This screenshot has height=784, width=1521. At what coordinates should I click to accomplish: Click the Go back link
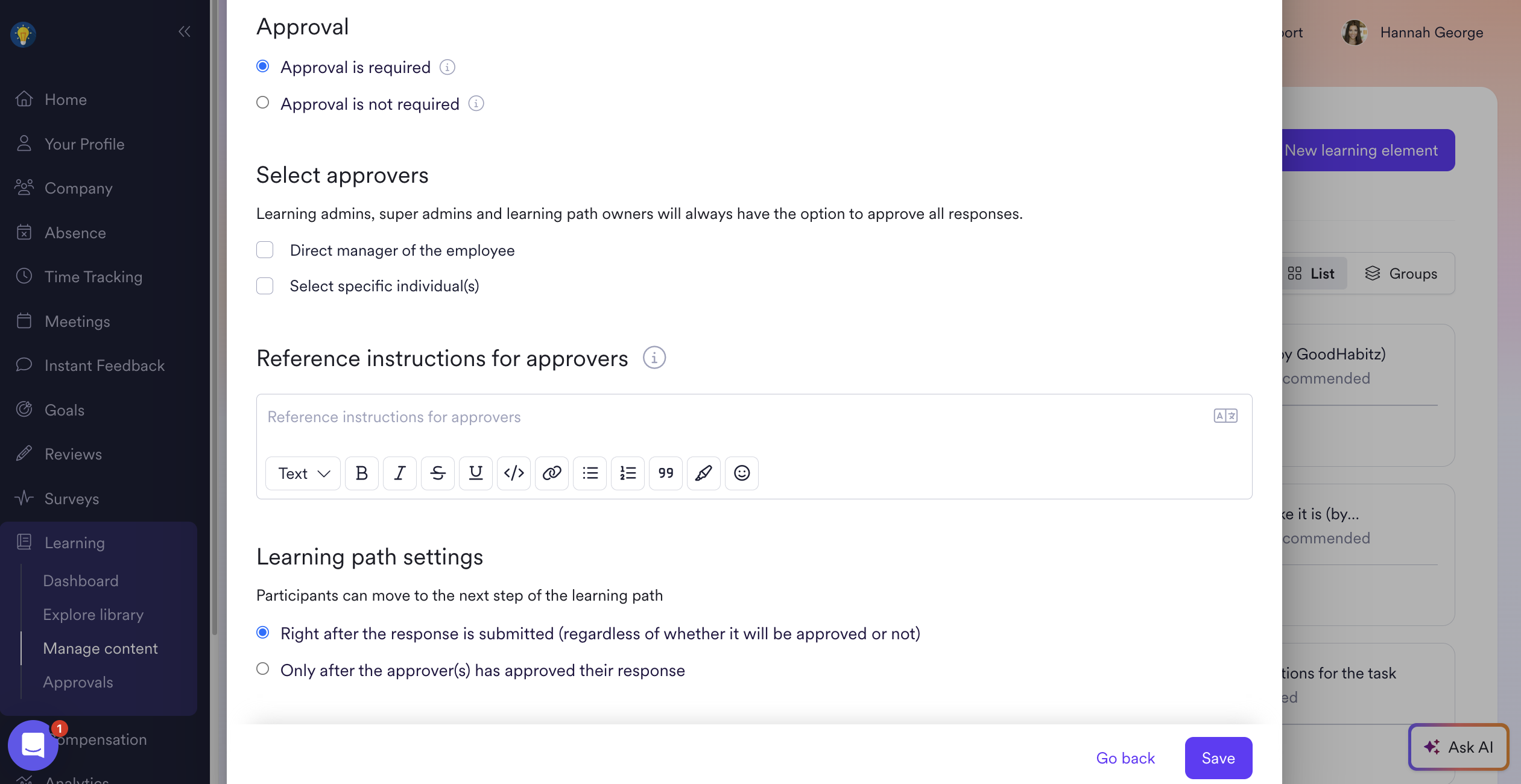tap(1125, 758)
